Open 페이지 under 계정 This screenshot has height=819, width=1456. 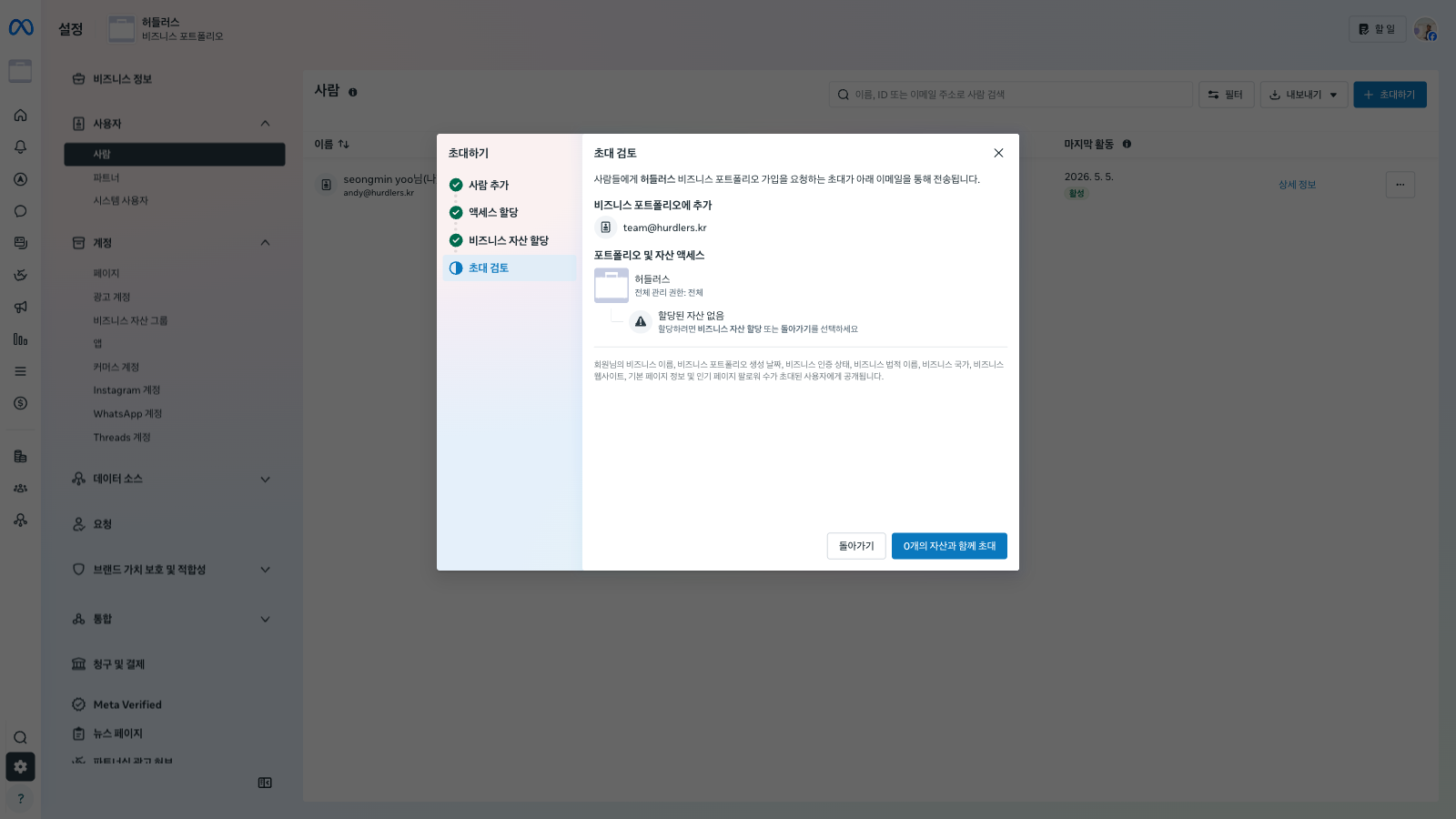pyautogui.click(x=106, y=274)
